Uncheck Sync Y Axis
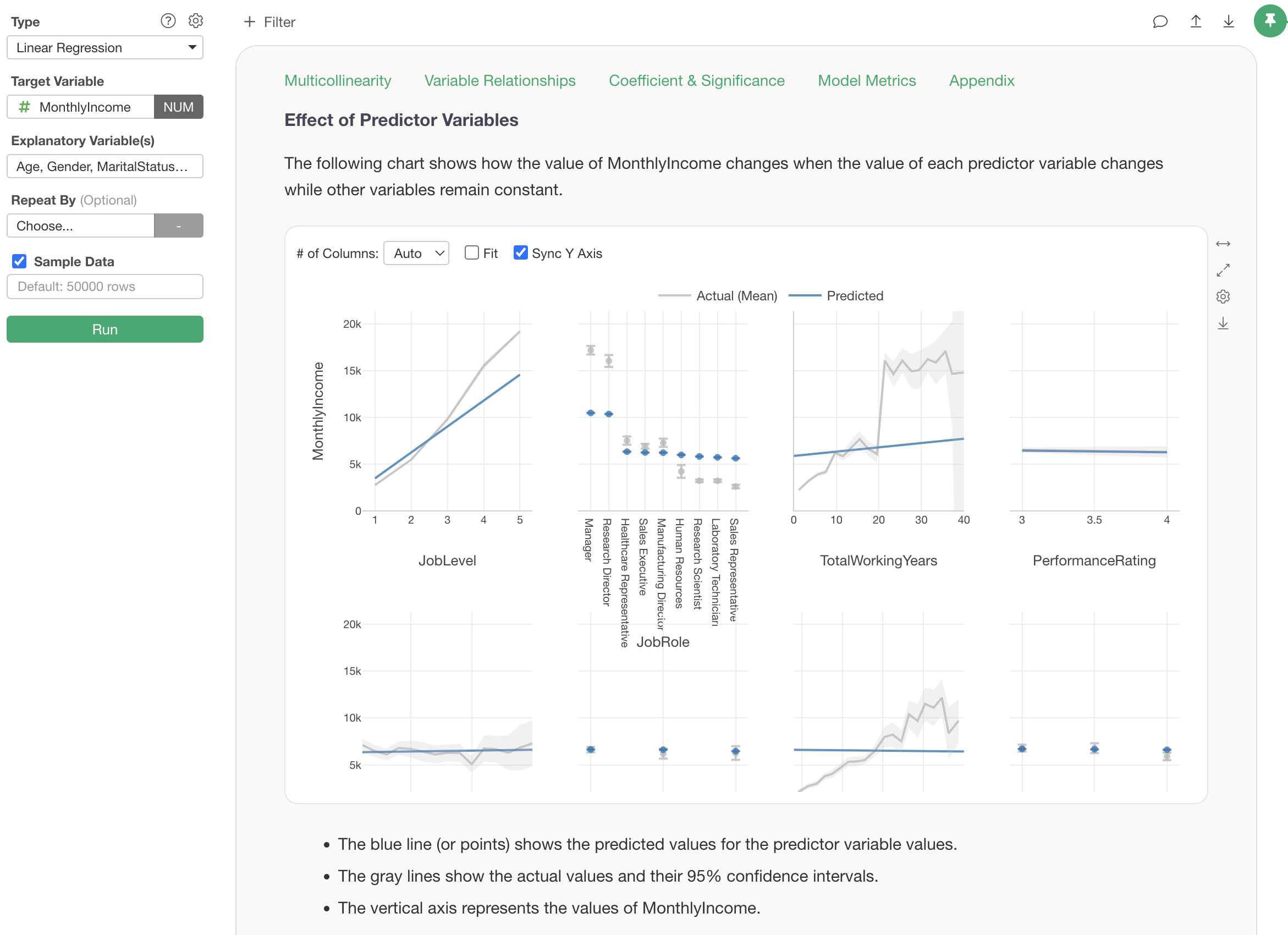1288x935 pixels. pos(520,253)
